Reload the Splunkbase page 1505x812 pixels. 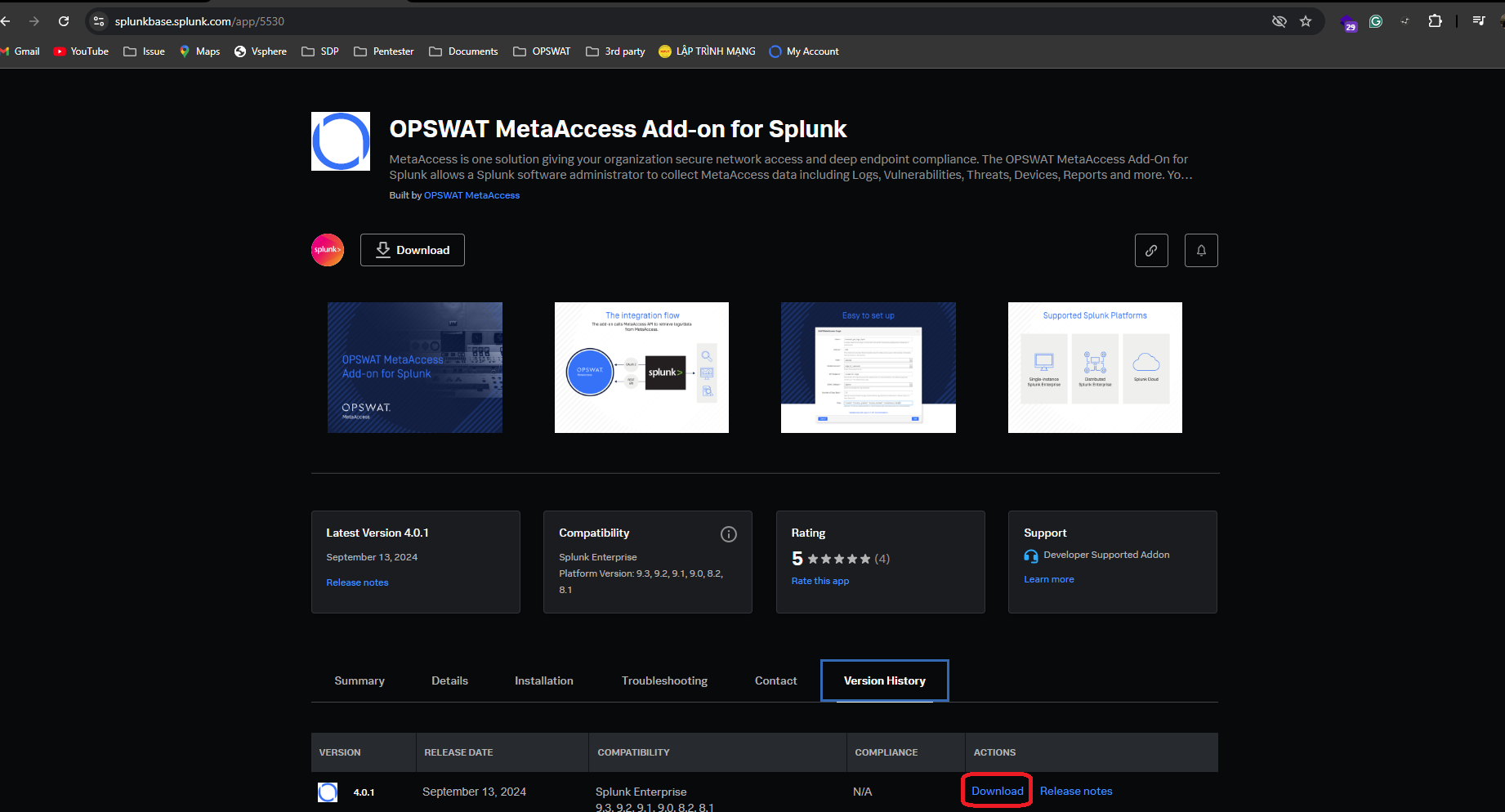click(x=64, y=21)
